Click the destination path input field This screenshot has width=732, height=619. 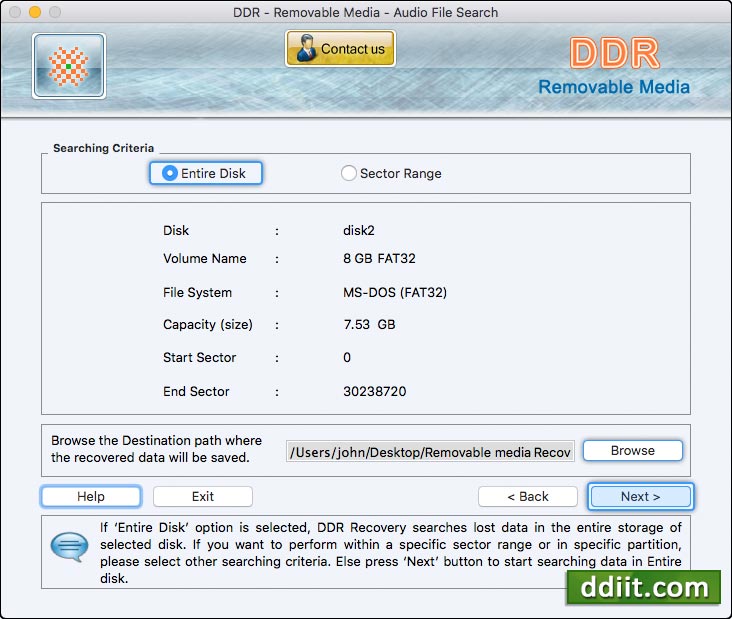point(430,452)
